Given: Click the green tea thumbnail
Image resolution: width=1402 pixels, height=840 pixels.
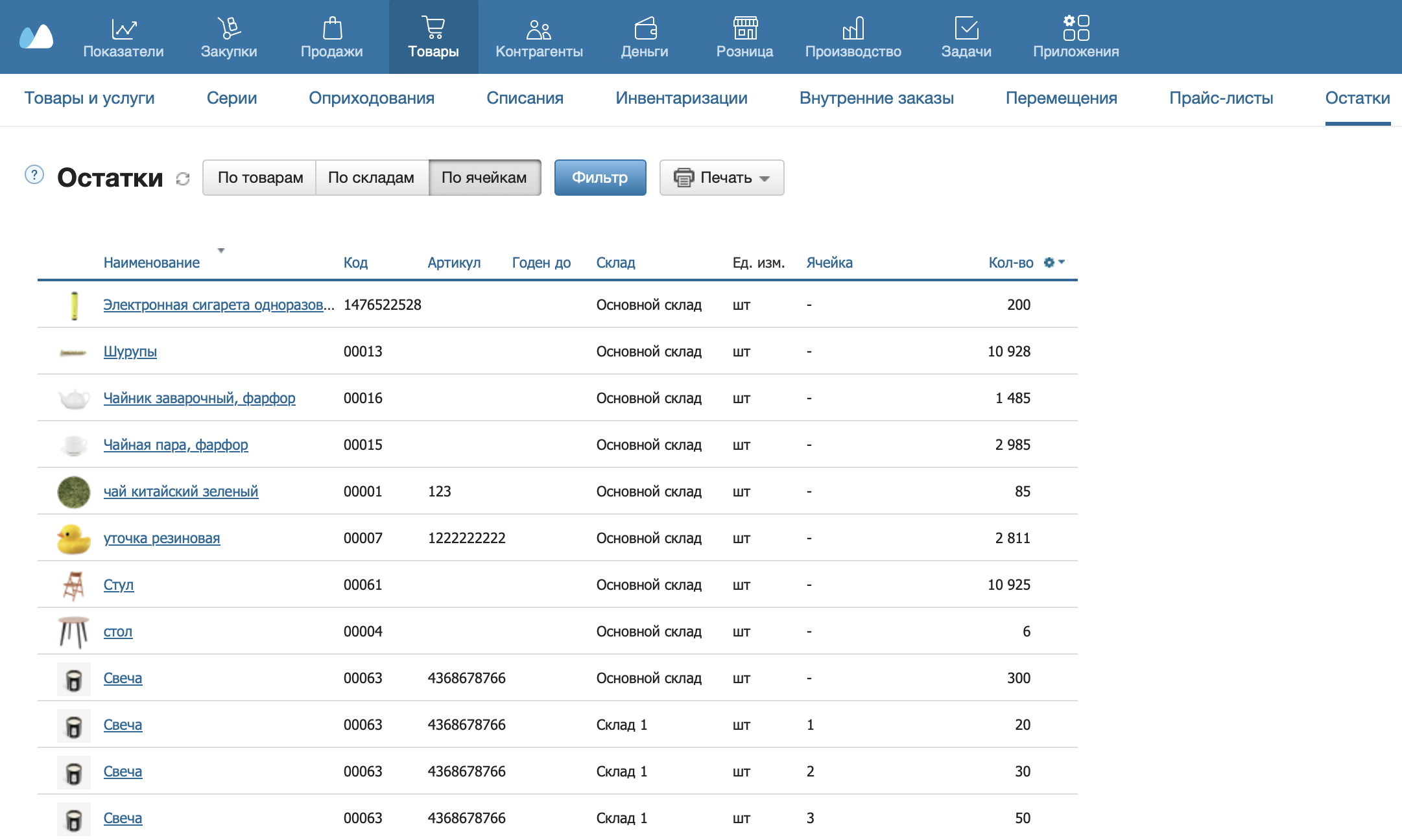Looking at the screenshot, I should 74,492.
